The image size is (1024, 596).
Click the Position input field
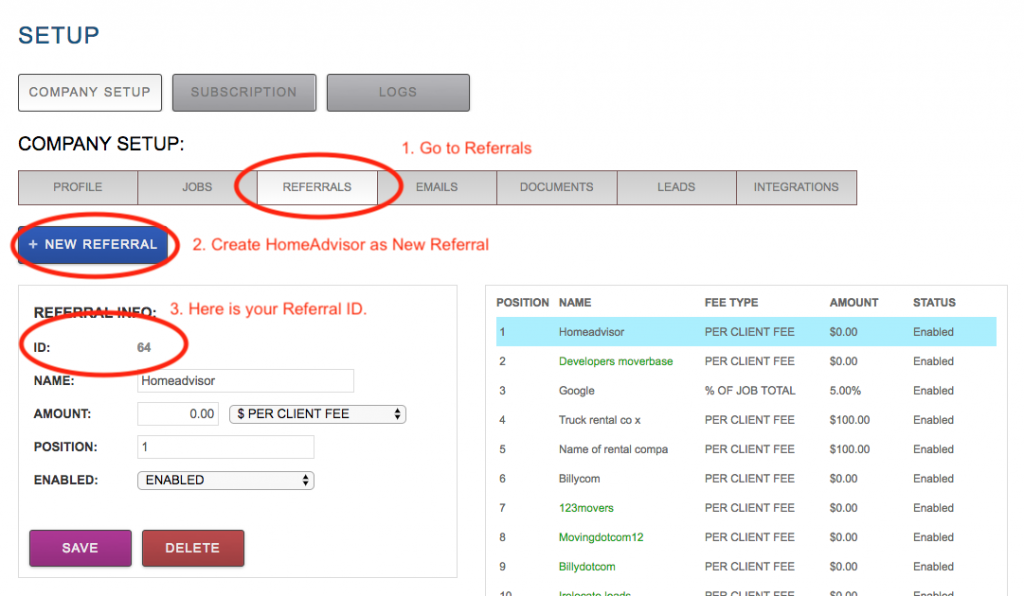coord(225,447)
